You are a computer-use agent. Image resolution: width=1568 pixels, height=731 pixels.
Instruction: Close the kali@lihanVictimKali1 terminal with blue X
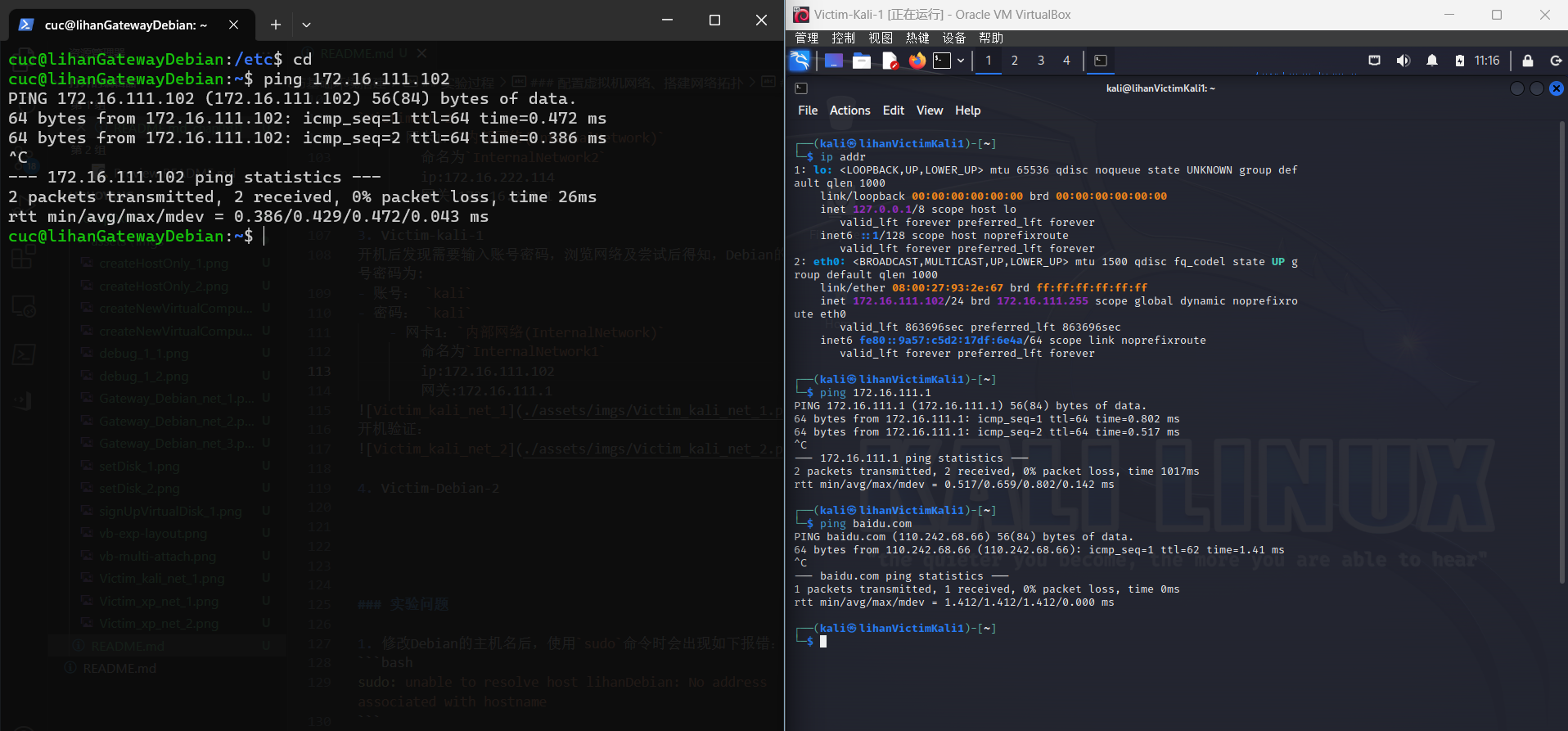tap(1557, 88)
